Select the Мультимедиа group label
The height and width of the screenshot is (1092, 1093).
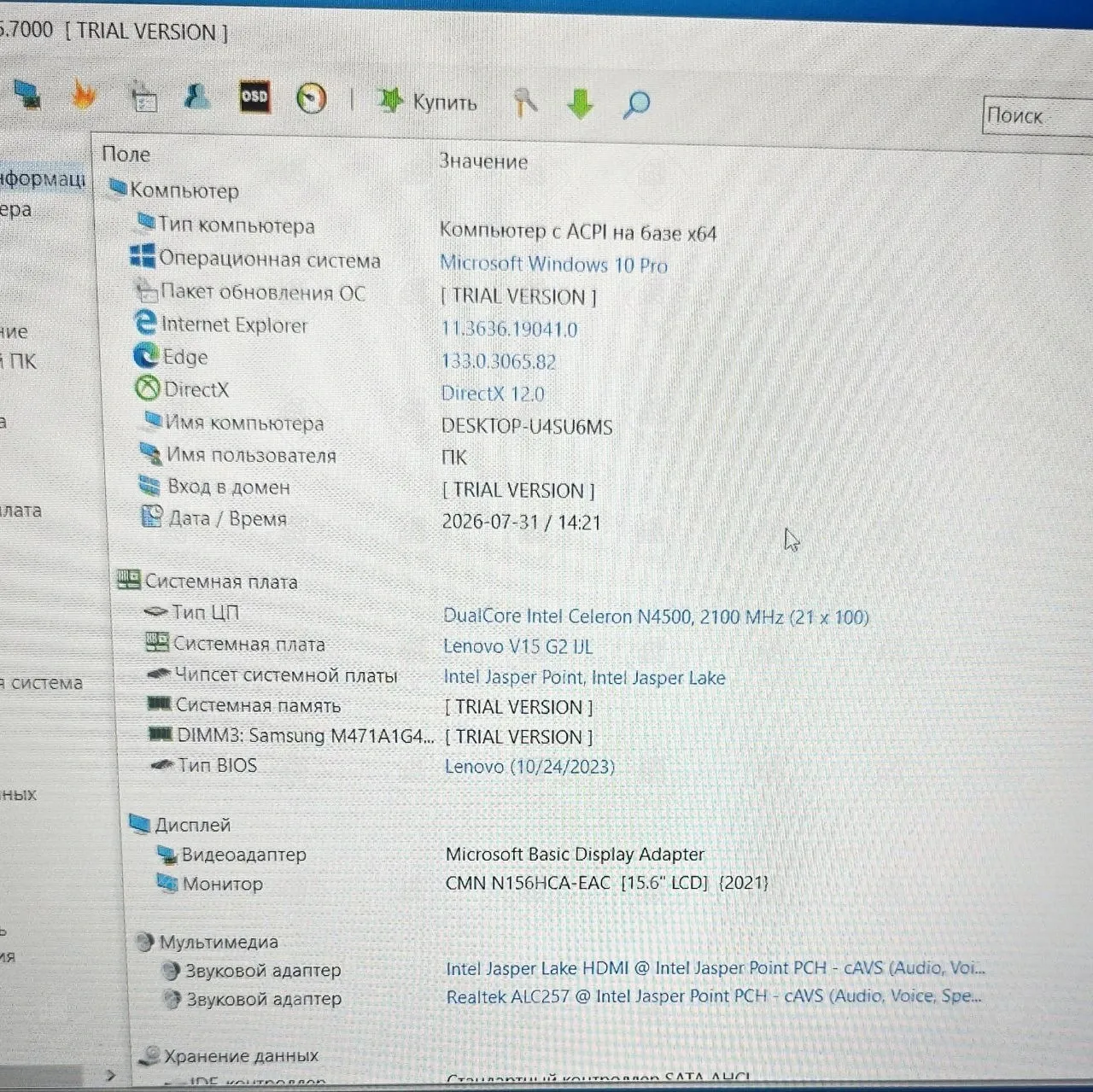(x=219, y=942)
